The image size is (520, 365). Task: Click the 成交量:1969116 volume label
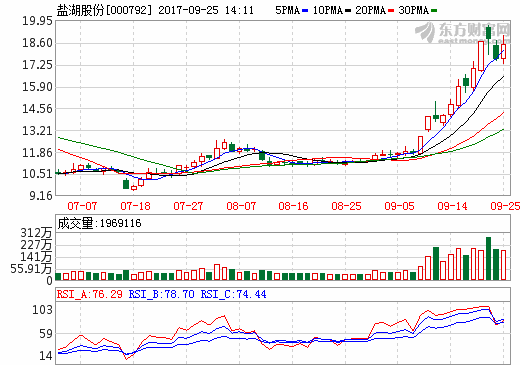click(99, 223)
